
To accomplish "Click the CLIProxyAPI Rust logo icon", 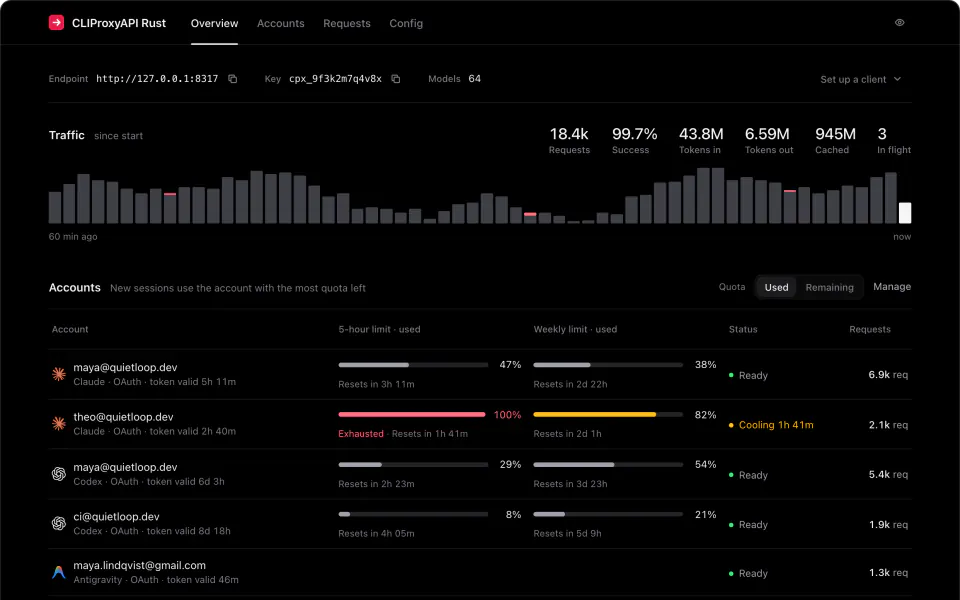I will coord(56,23).
